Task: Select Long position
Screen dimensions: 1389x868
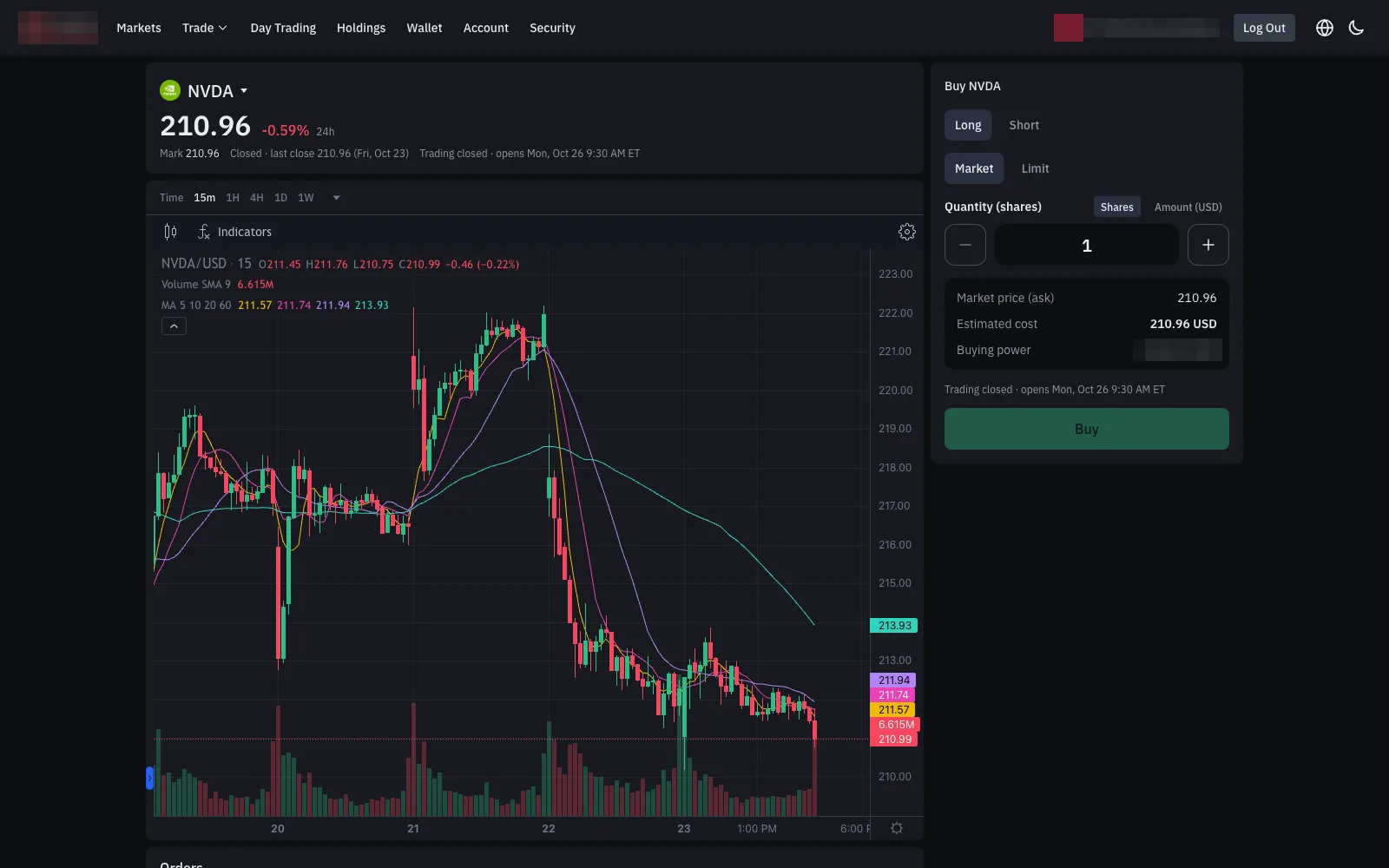Action: click(x=968, y=125)
